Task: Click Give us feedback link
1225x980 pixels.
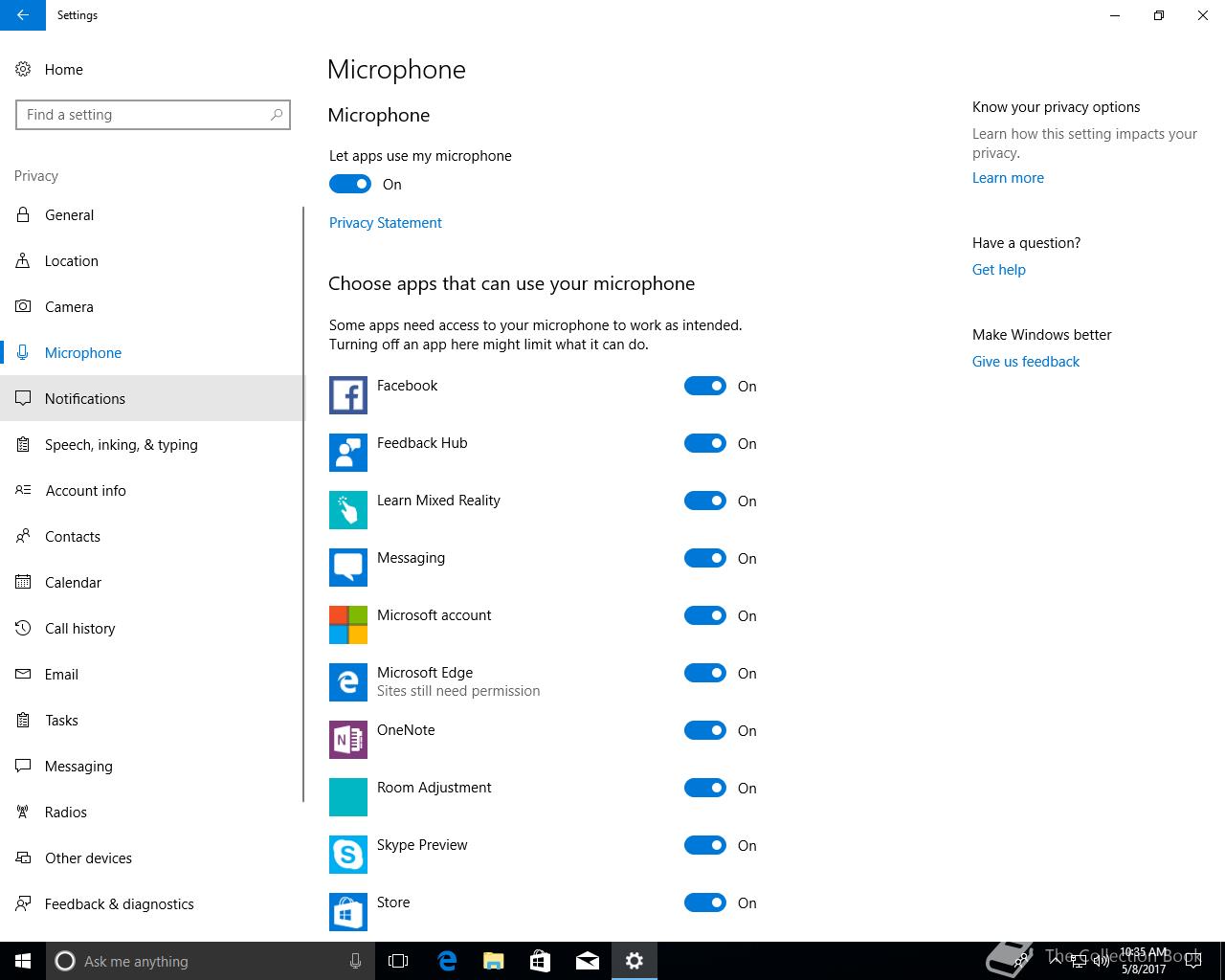Action: (1026, 362)
